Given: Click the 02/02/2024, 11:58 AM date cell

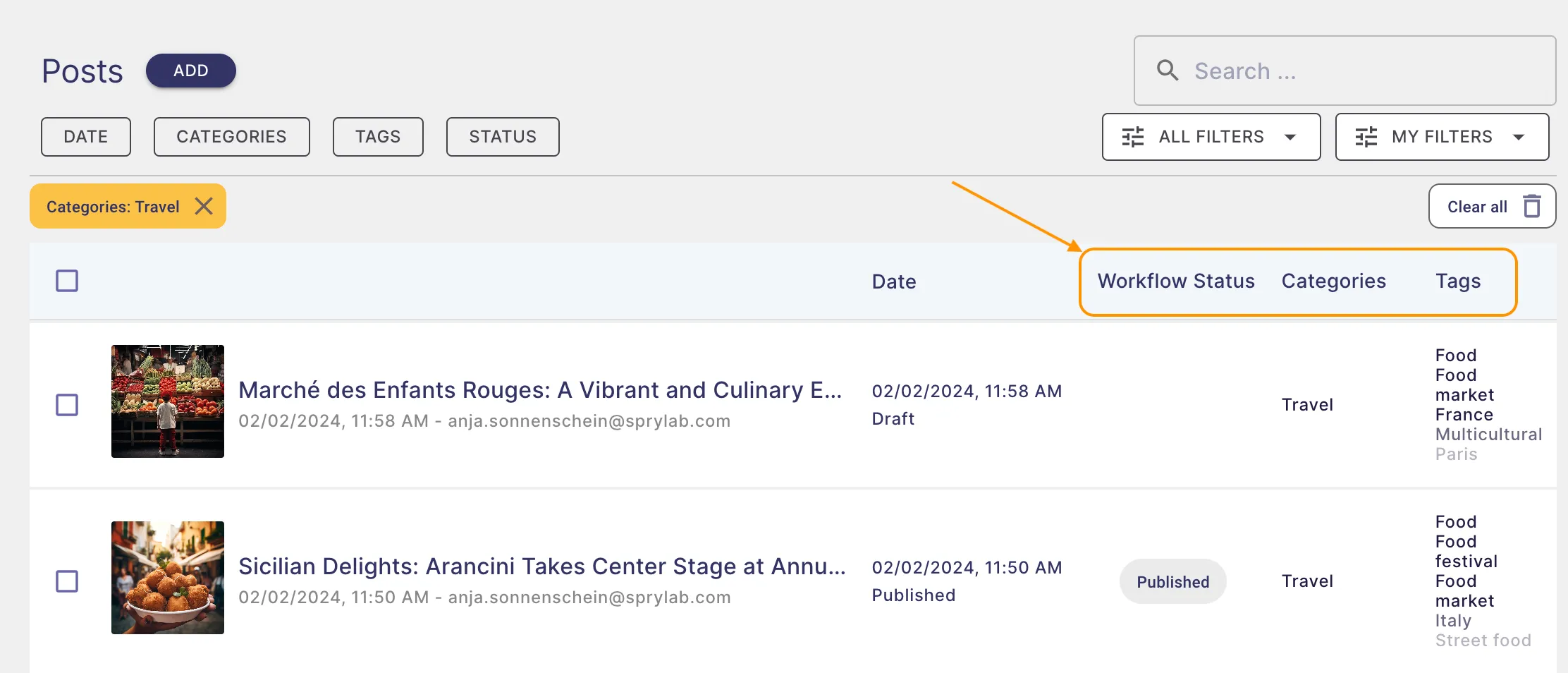Looking at the screenshot, I should (967, 391).
